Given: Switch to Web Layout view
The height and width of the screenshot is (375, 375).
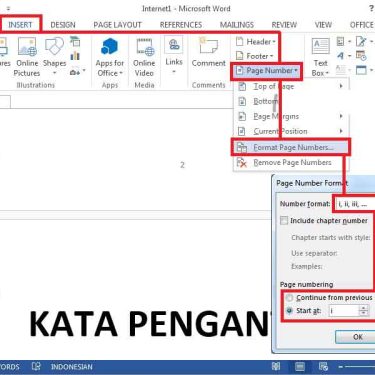Looking at the screenshot, I should click(323, 367).
